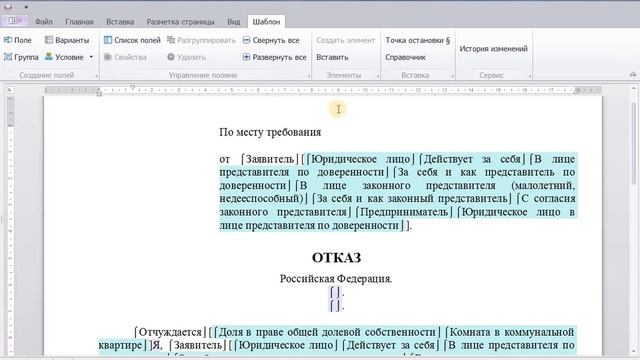Click the Предприниматель field

[x=404, y=212]
